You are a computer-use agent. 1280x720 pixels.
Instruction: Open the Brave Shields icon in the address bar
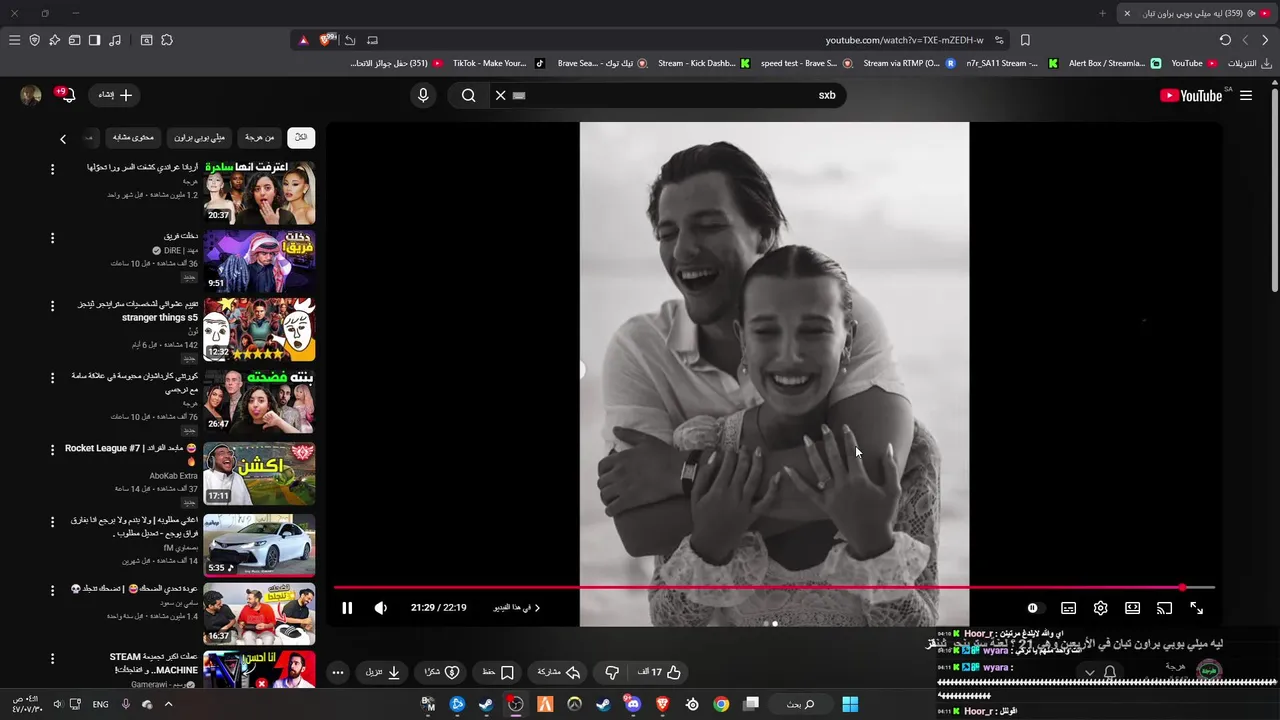pyautogui.click(x=326, y=40)
